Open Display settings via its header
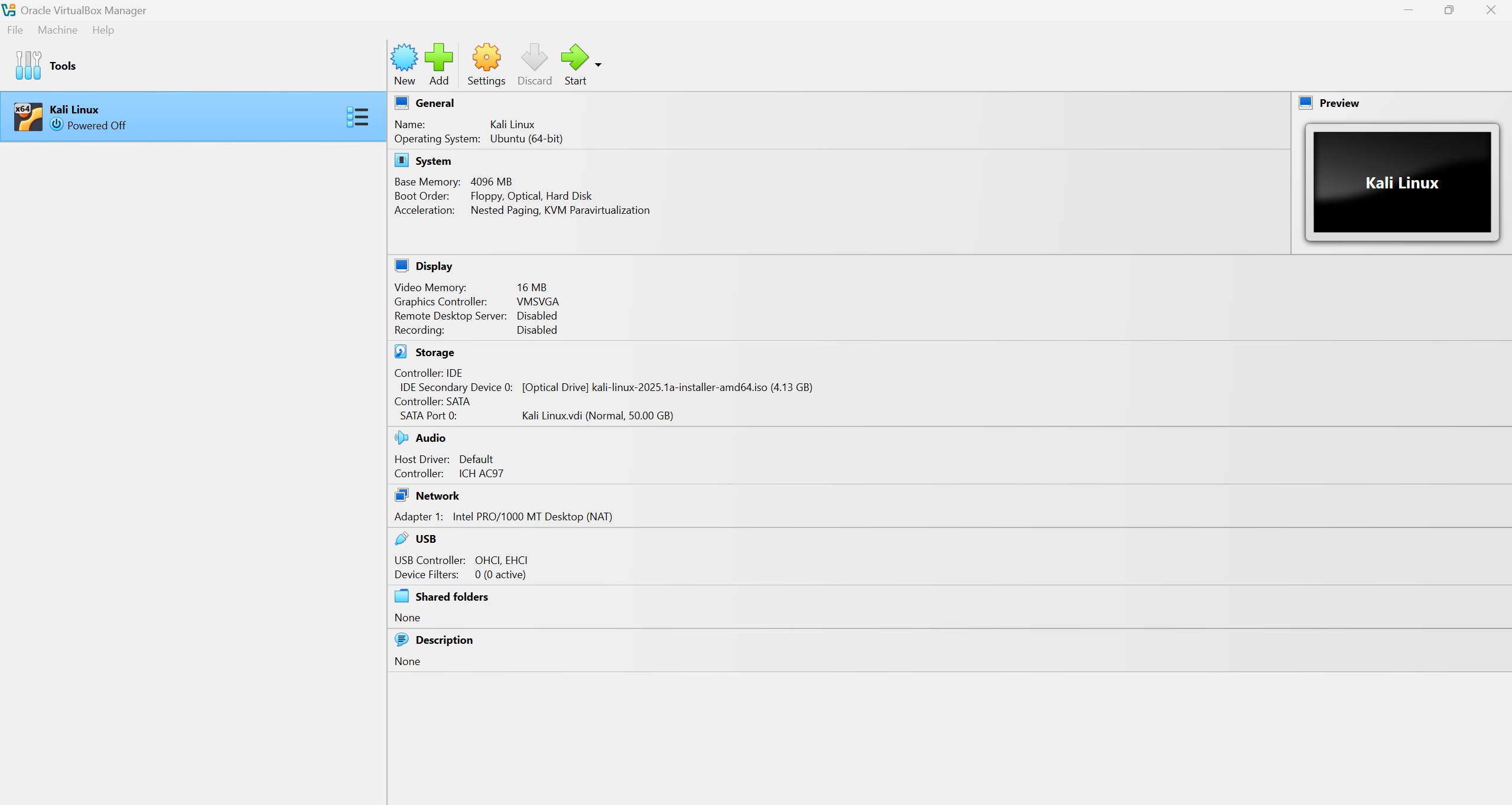 434,266
